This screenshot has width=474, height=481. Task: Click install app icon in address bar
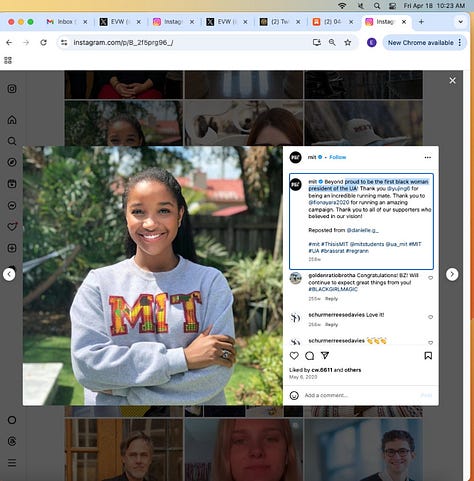coord(317,42)
